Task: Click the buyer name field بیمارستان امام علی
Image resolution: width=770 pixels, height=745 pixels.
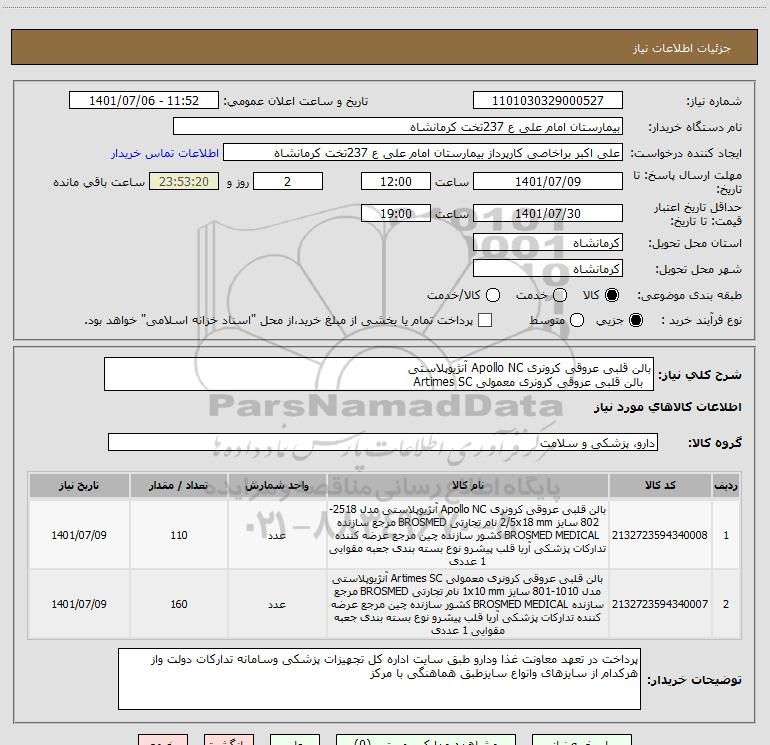Action: pyautogui.click(x=398, y=127)
